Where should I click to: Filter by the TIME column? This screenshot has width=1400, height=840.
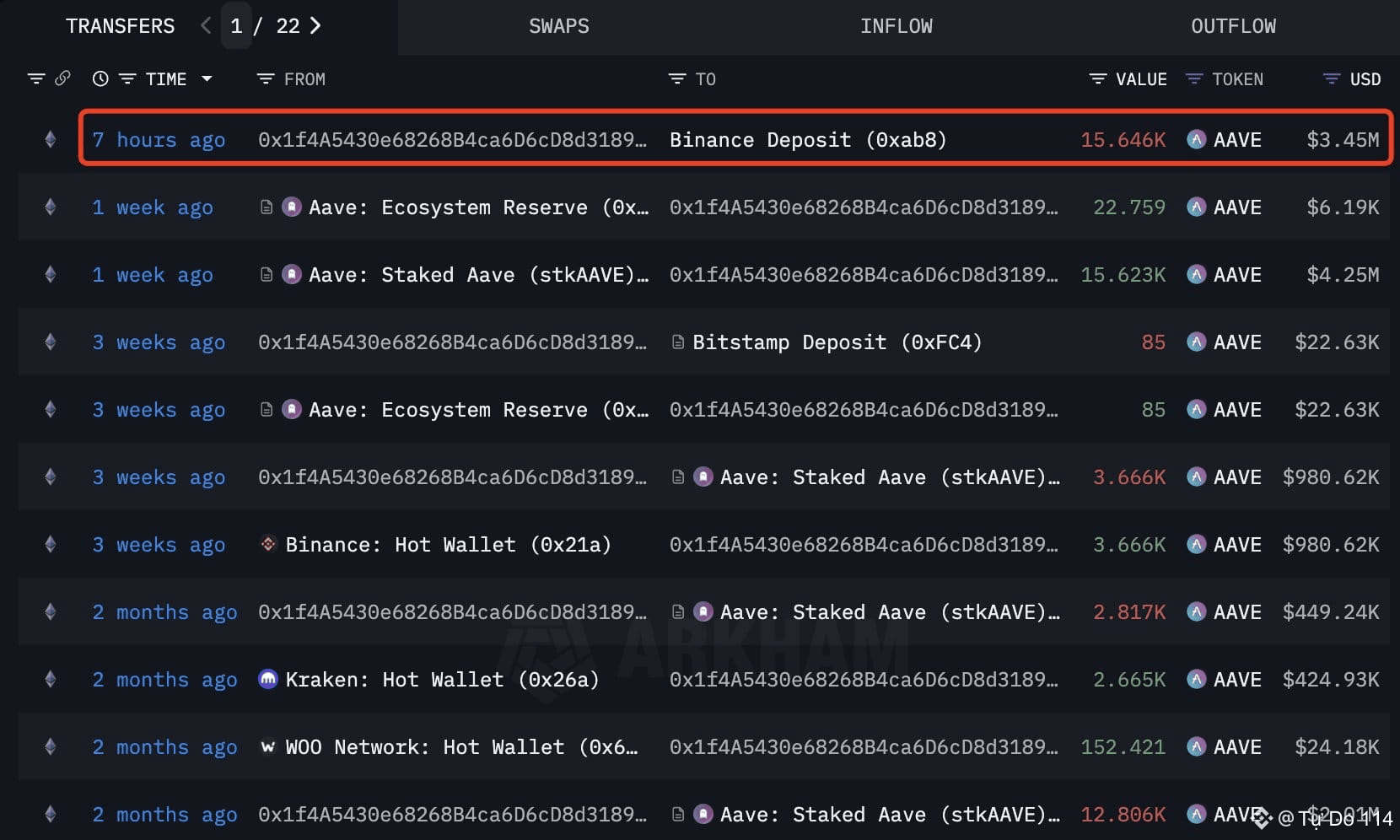[127, 79]
